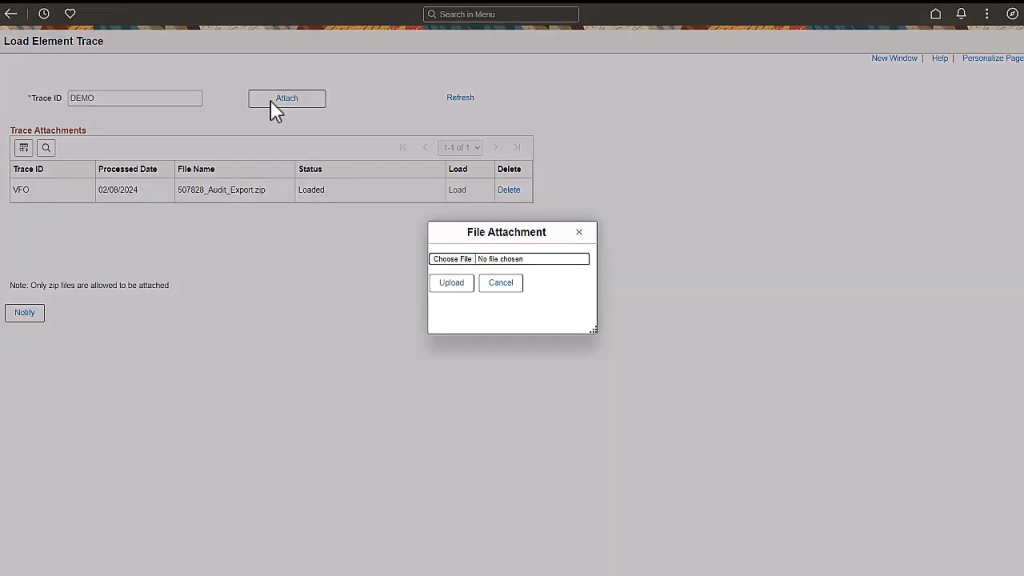Open the 1-1 of 1 row range selector
The height and width of the screenshot is (576, 1024).
point(459,147)
